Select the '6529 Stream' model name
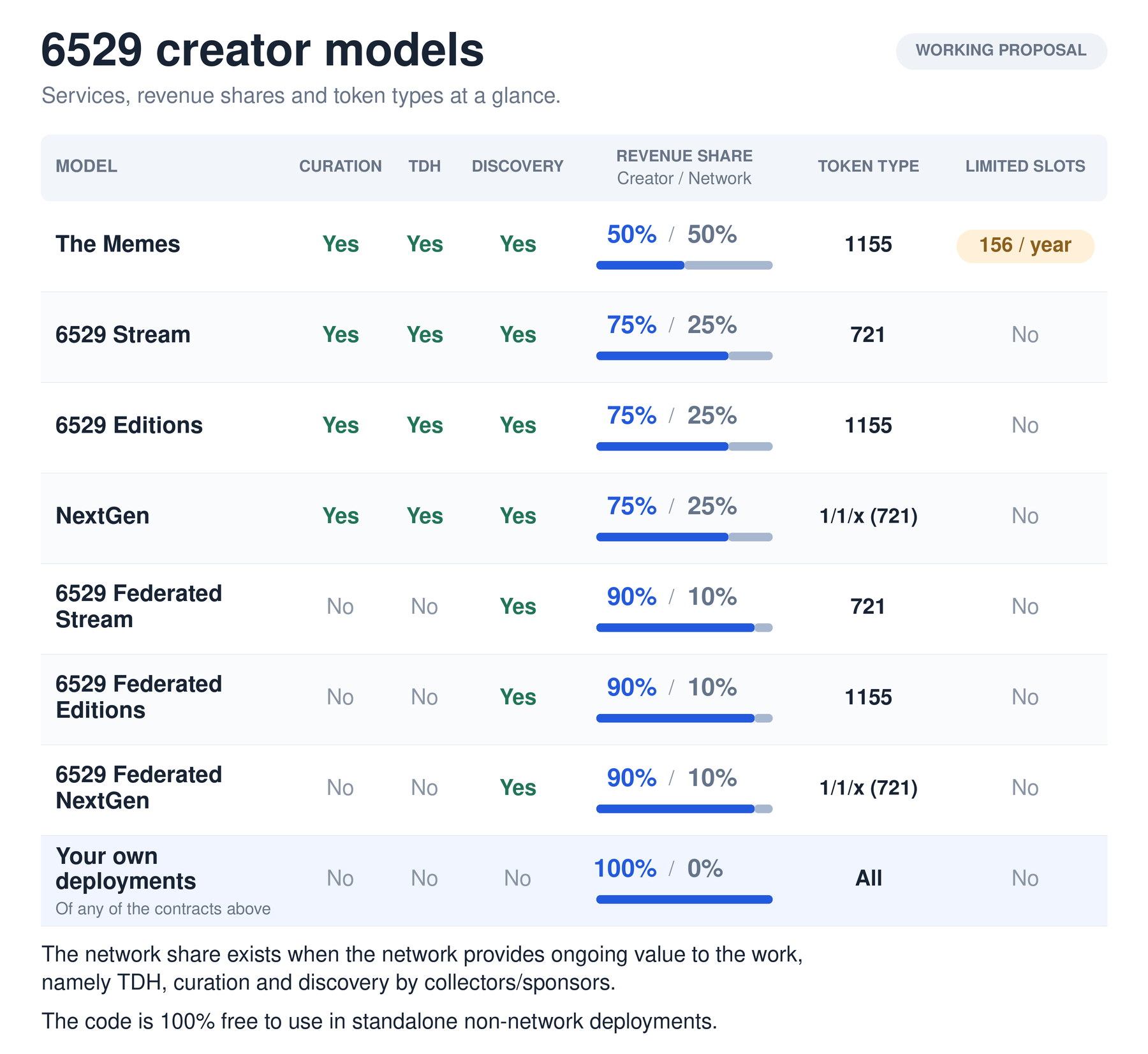The width and height of the screenshot is (1148, 1054). (123, 335)
